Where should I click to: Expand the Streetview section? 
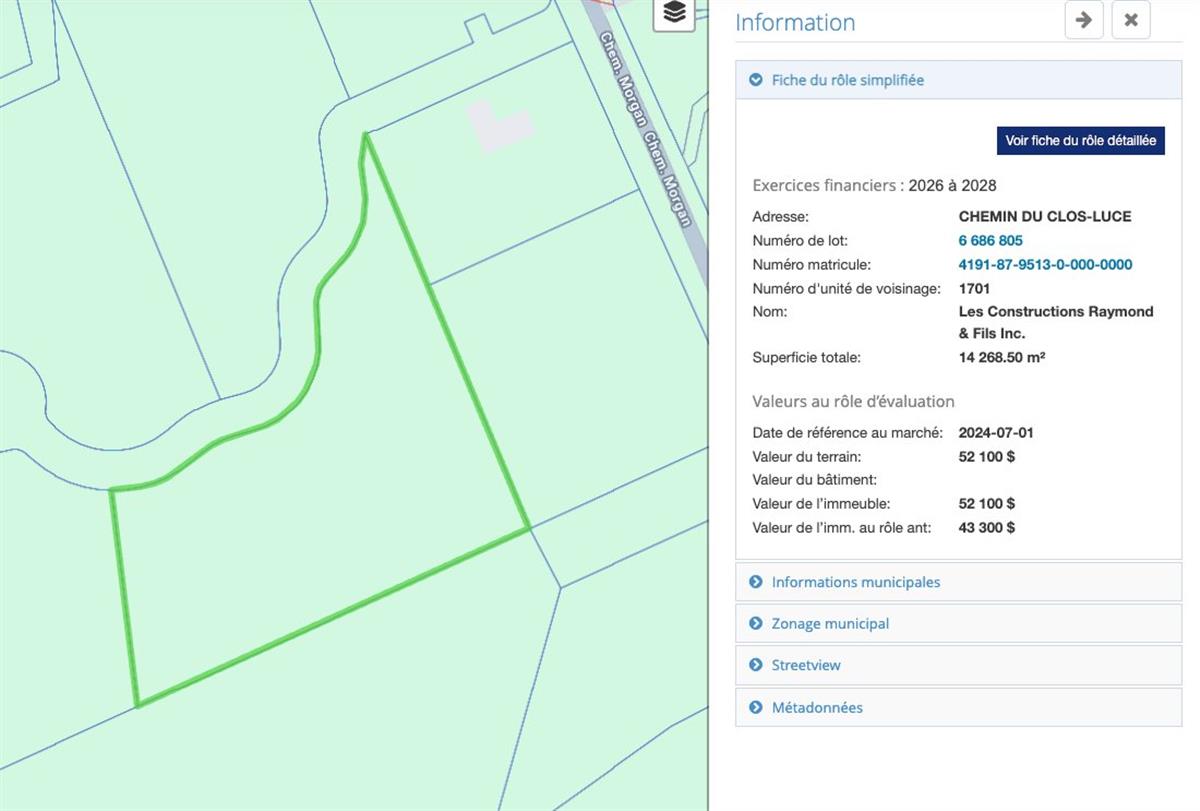pos(958,665)
